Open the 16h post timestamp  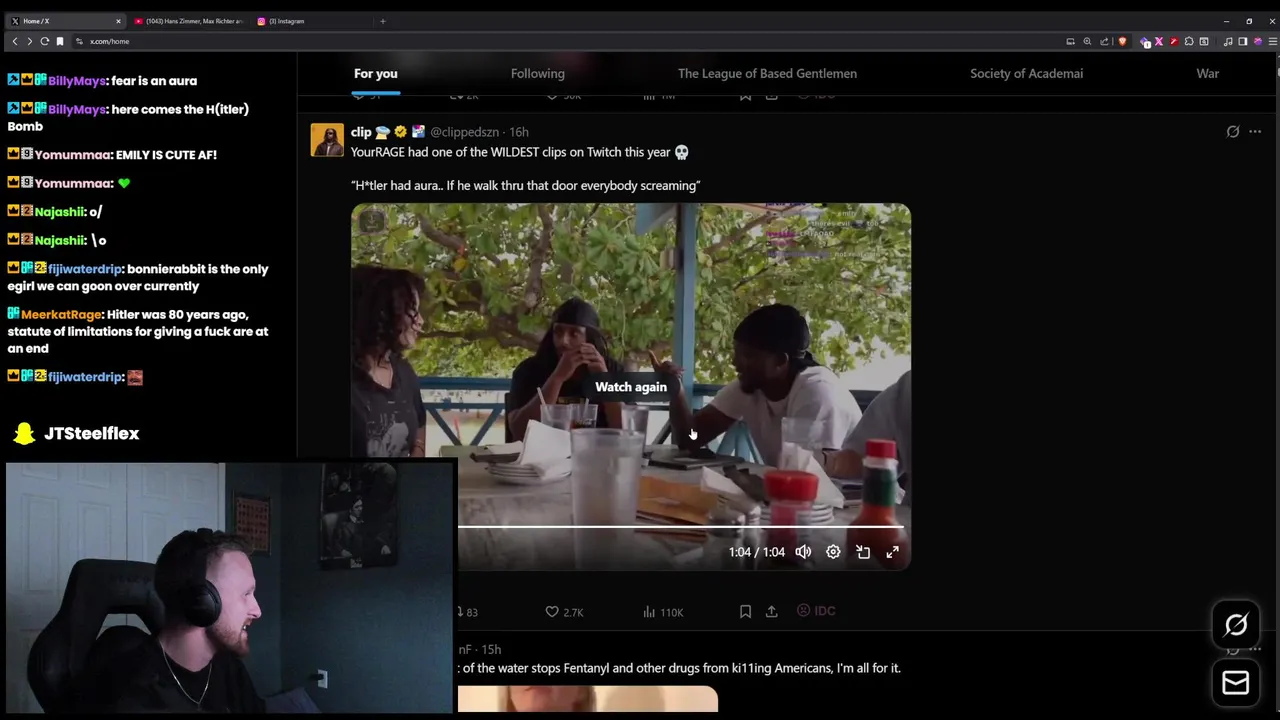pyautogui.click(x=519, y=132)
